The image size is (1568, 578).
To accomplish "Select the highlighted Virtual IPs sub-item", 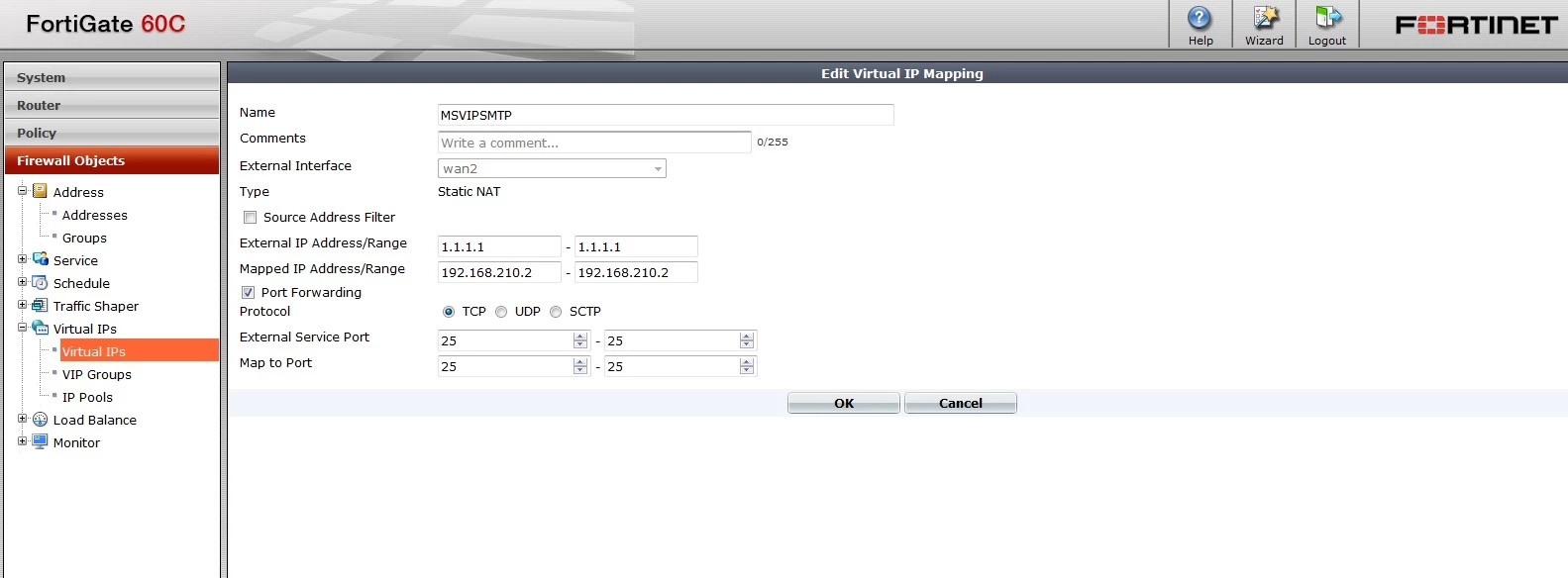I will click(139, 350).
